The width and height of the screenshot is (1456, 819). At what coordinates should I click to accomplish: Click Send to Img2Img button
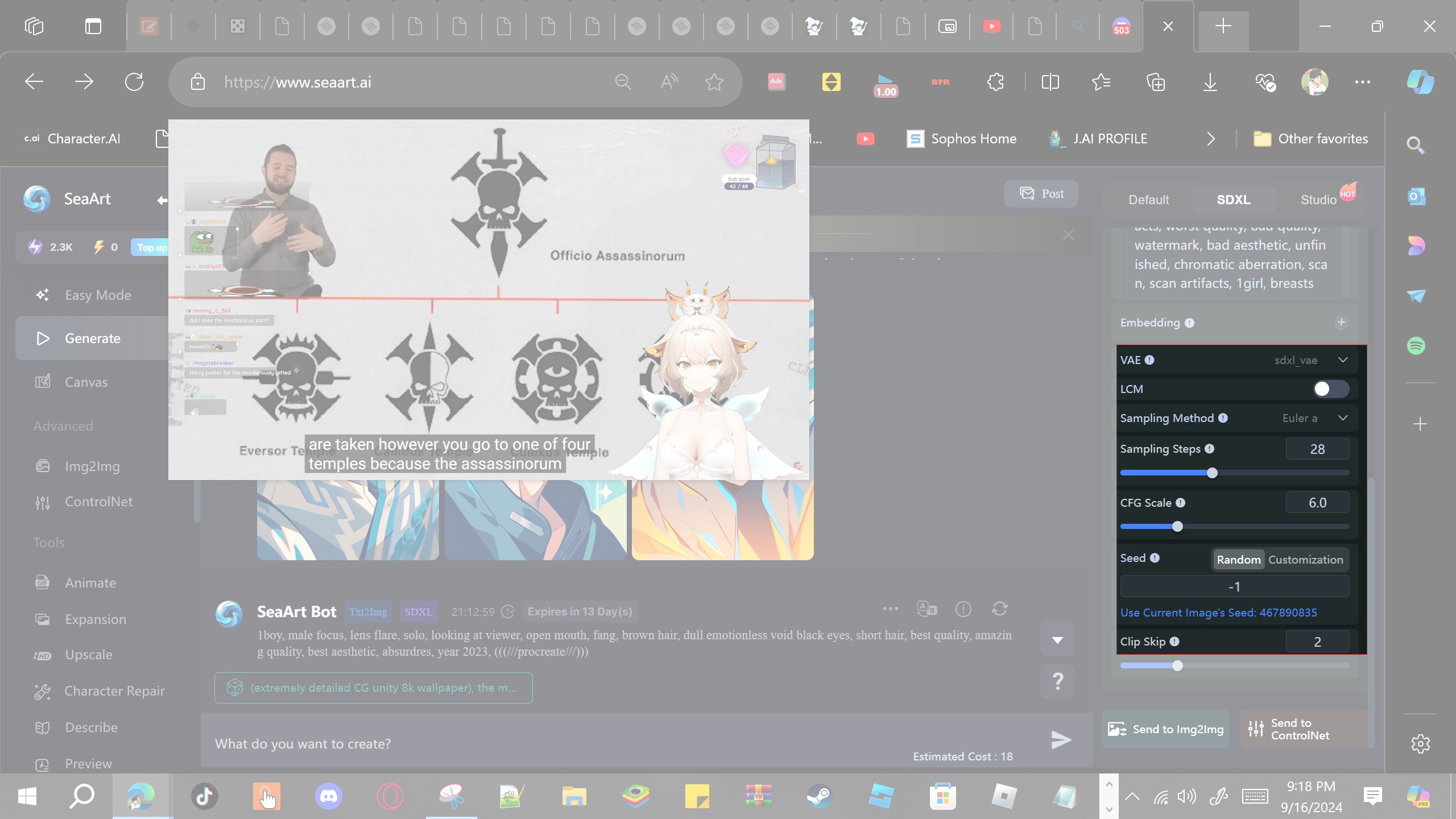(x=1166, y=729)
